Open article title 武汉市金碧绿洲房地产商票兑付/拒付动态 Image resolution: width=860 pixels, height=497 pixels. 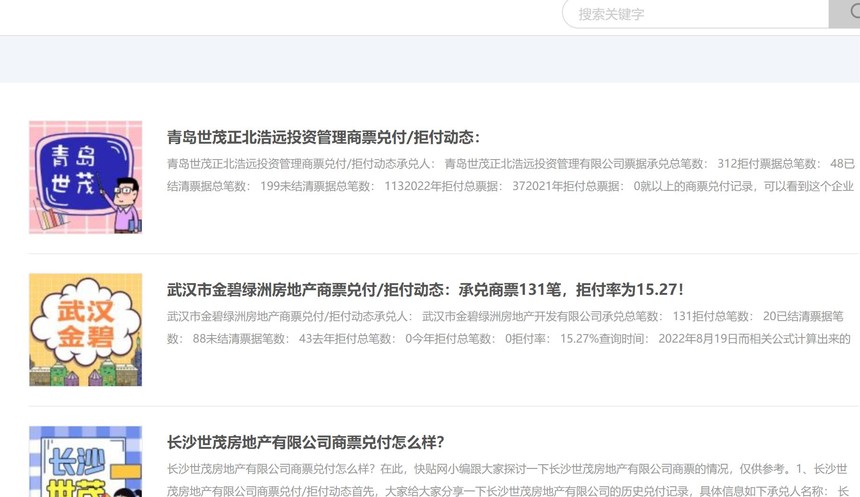[x=425, y=290]
